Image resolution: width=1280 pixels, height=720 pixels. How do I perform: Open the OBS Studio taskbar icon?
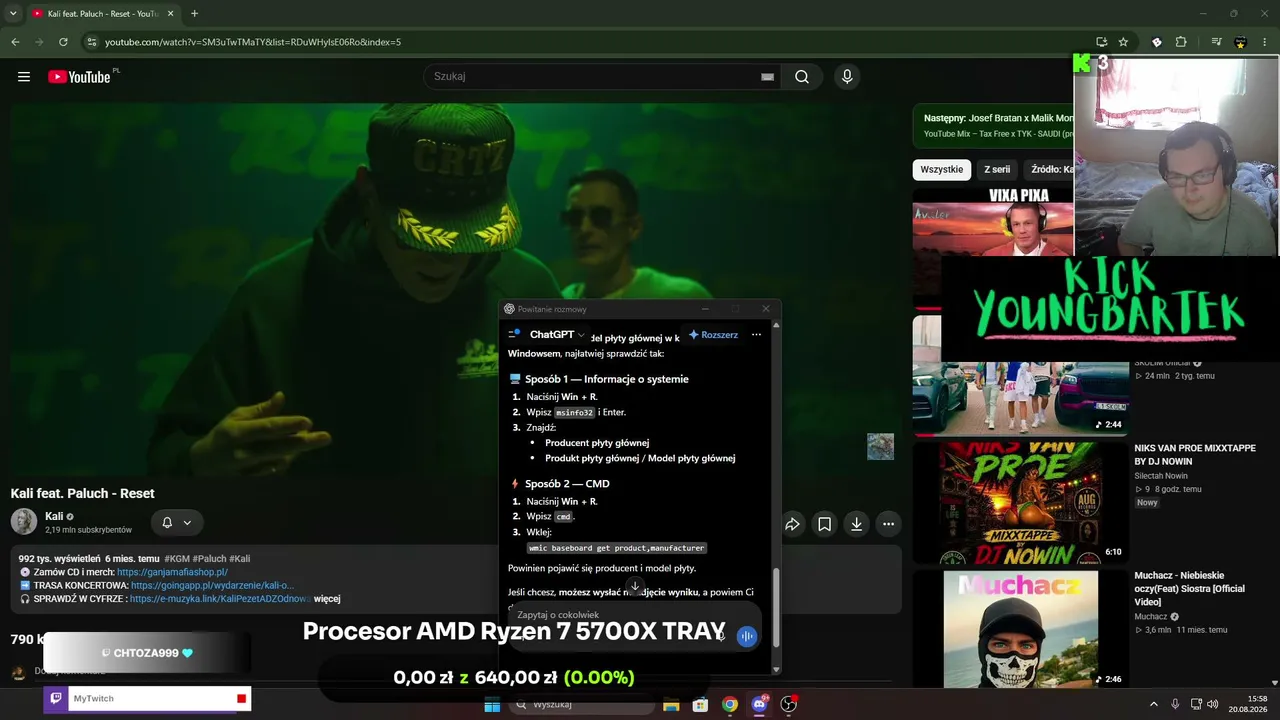tap(789, 705)
